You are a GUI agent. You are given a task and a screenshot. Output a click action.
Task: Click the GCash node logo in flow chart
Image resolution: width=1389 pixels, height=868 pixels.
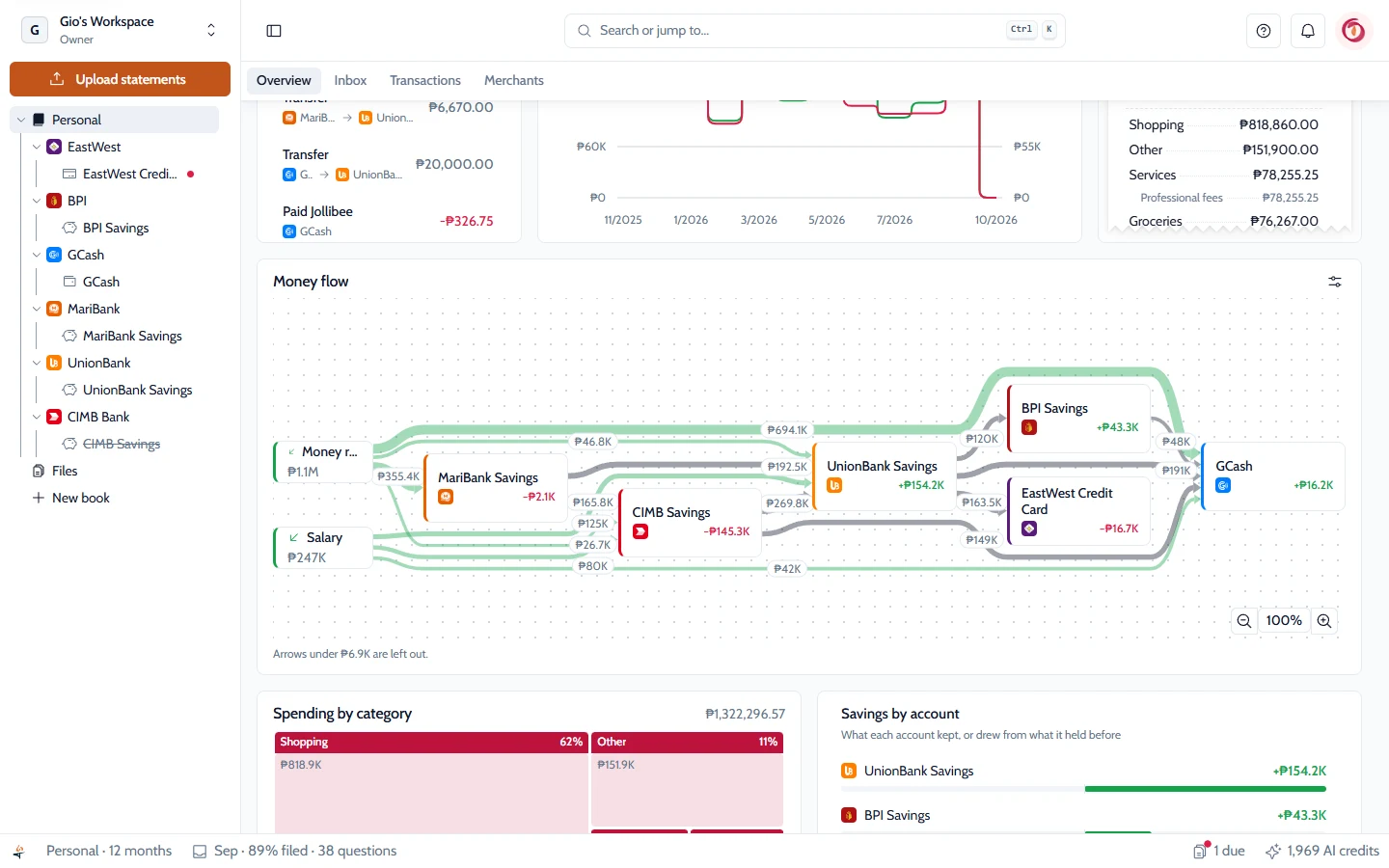point(1223,485)
